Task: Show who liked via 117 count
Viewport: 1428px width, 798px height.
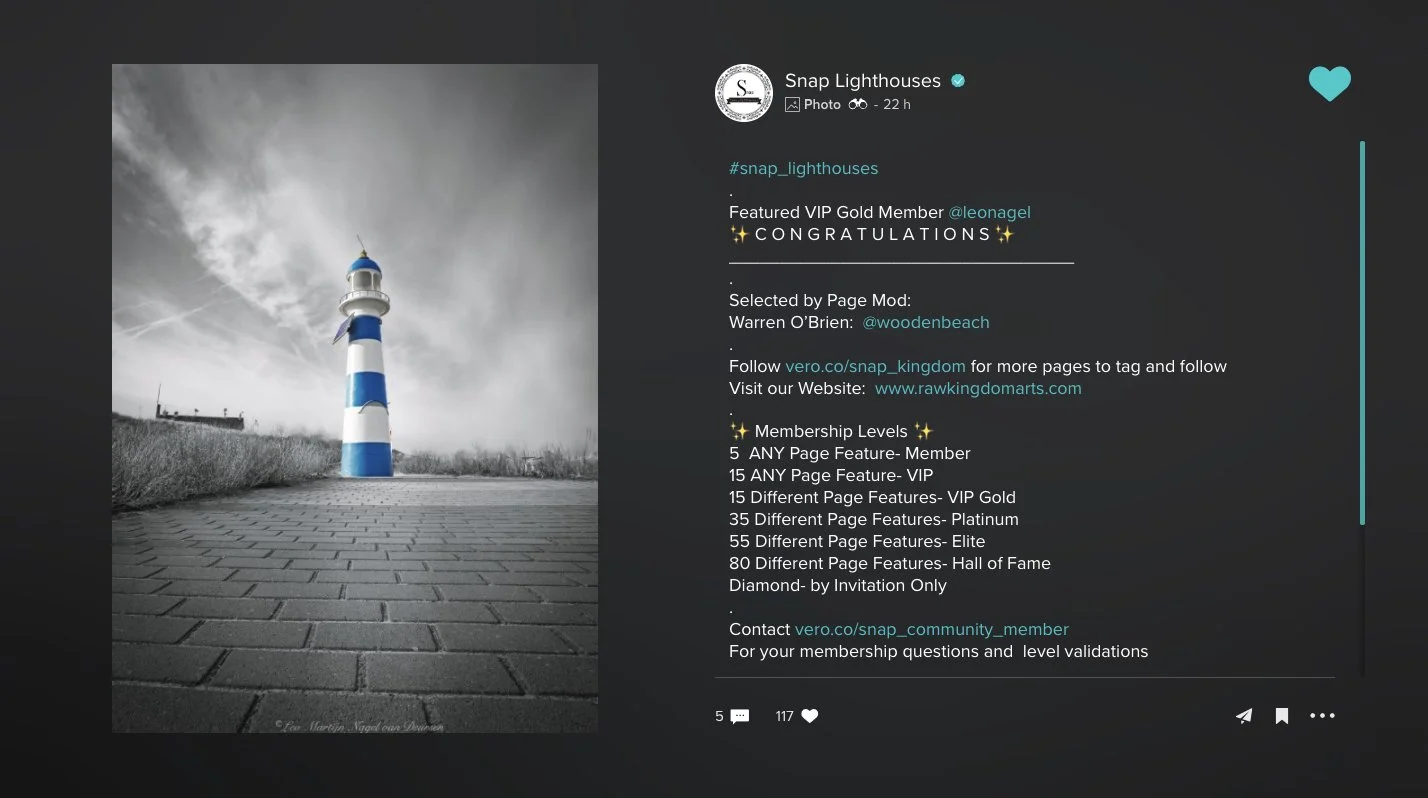Action: click(x=784, y=716)
